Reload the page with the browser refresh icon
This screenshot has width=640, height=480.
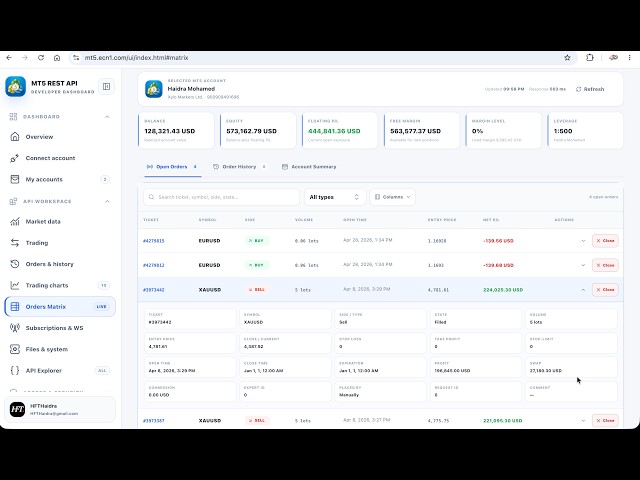(41, 58)
